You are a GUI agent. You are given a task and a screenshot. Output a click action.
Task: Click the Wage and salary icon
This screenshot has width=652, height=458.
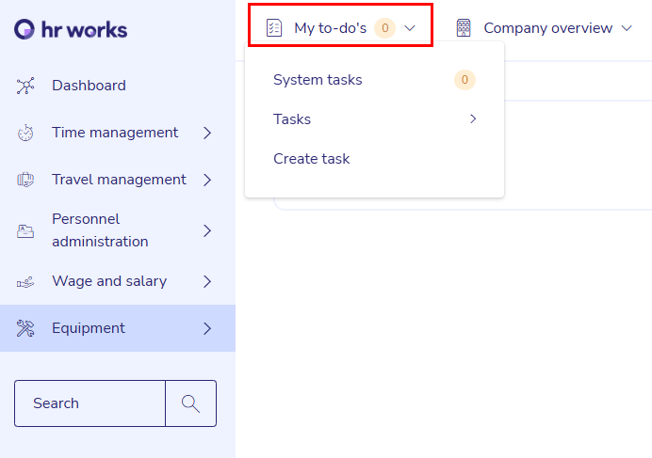click(26, 282)
